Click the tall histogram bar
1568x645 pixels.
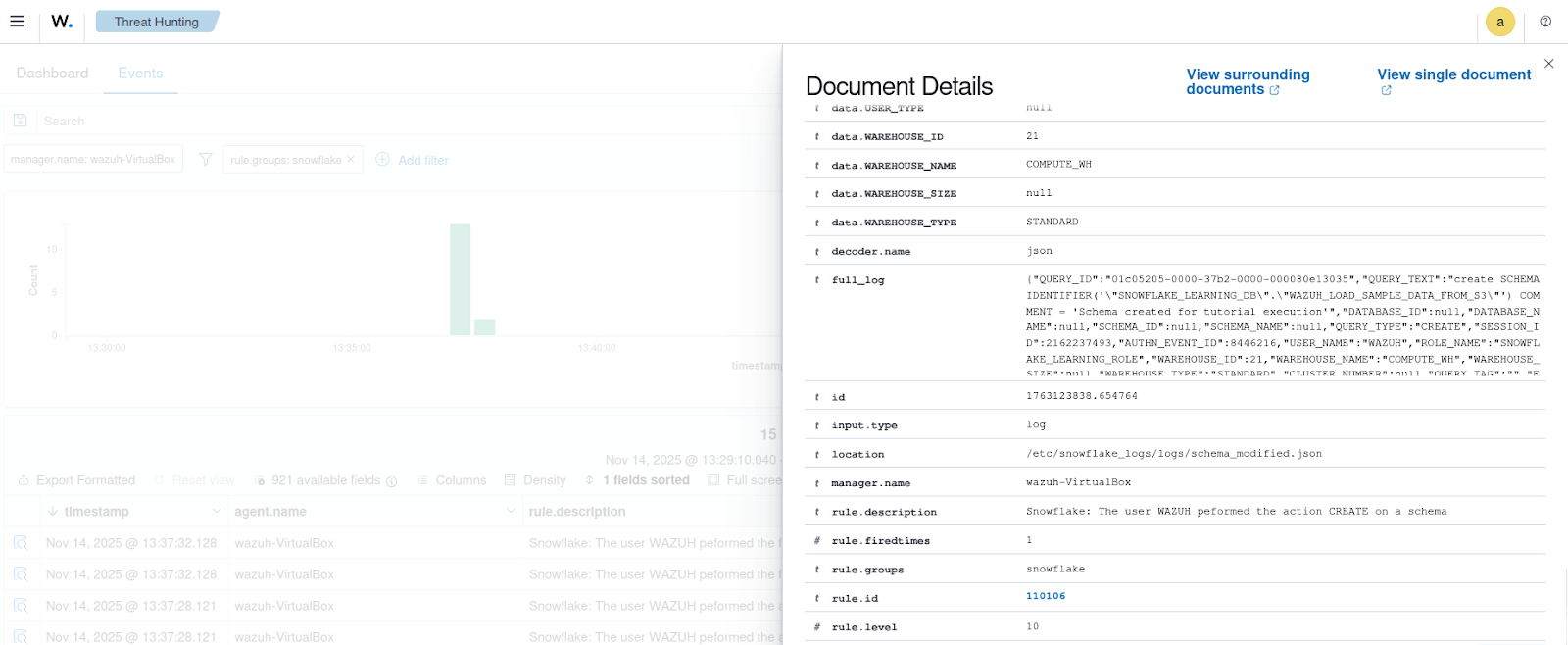coord(461,279)
